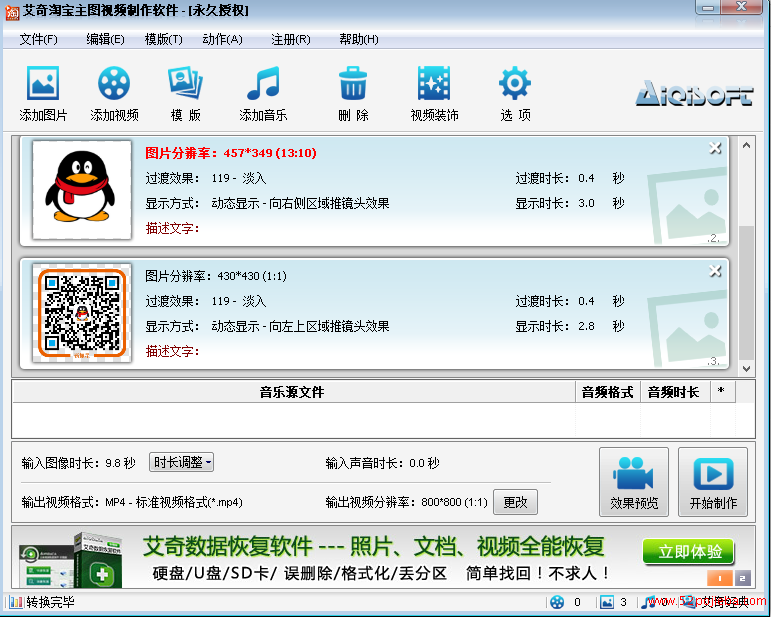The width and height of the screenshot is (771, 617).
Task: Click 输入图像时长: 9.8 秒 text
Action: 79,463
